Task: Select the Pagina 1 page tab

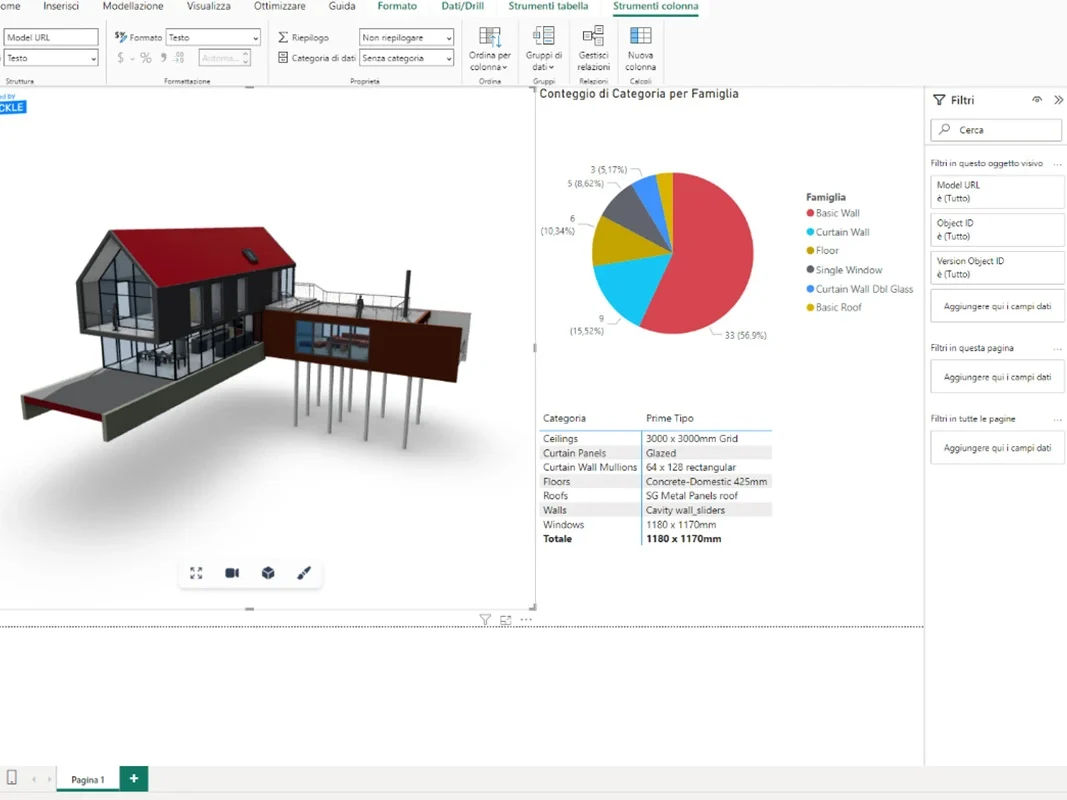Action: [88, 780]
